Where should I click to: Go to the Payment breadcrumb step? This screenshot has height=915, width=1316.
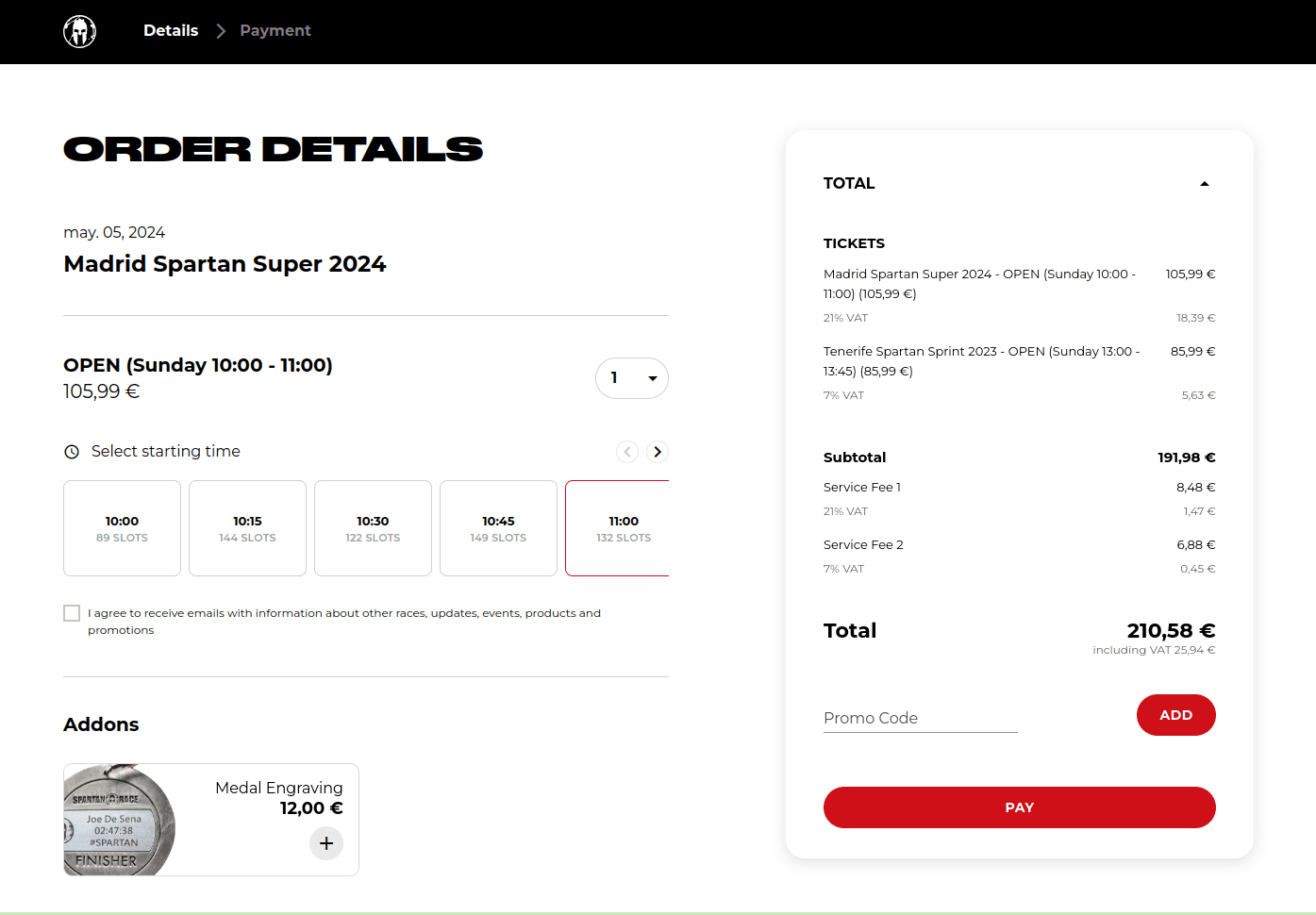pos(275,30)
